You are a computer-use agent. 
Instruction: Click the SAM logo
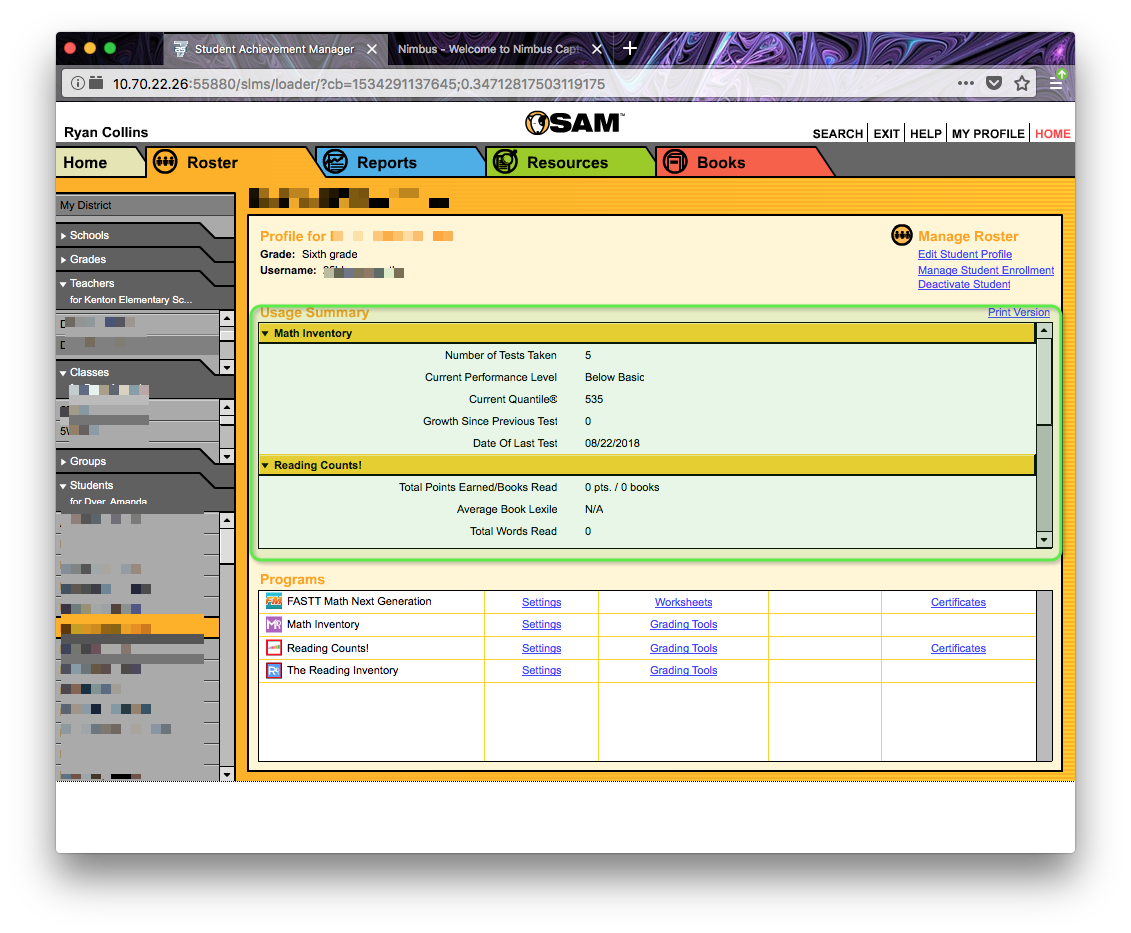point(574,123)
